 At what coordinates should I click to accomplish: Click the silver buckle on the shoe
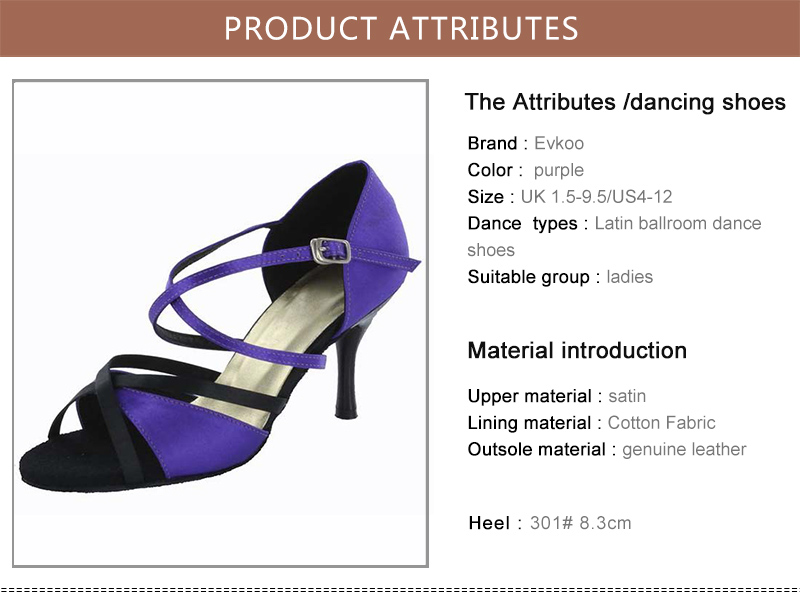tap(329, 250)
